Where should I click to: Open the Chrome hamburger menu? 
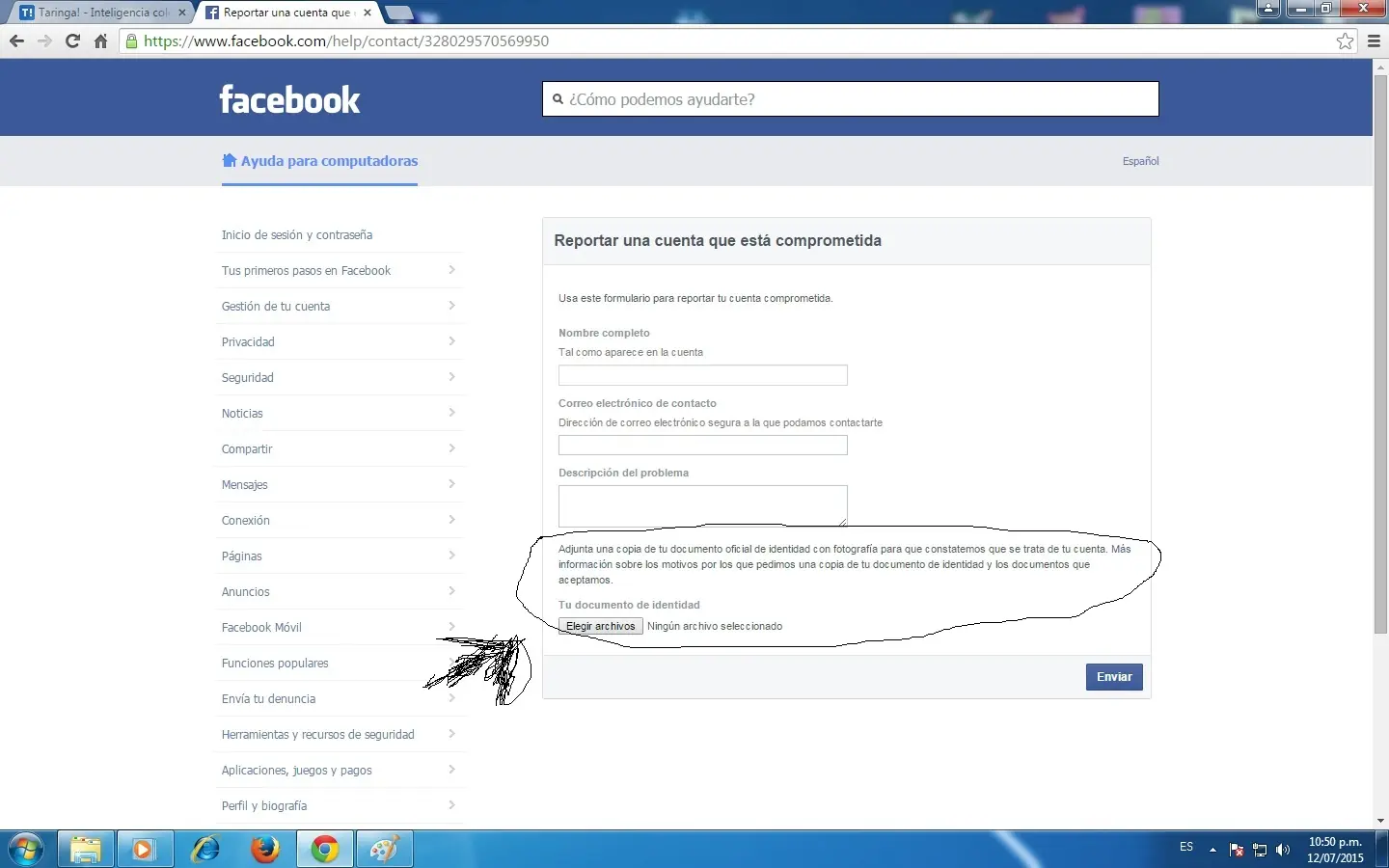[1374, 41]
